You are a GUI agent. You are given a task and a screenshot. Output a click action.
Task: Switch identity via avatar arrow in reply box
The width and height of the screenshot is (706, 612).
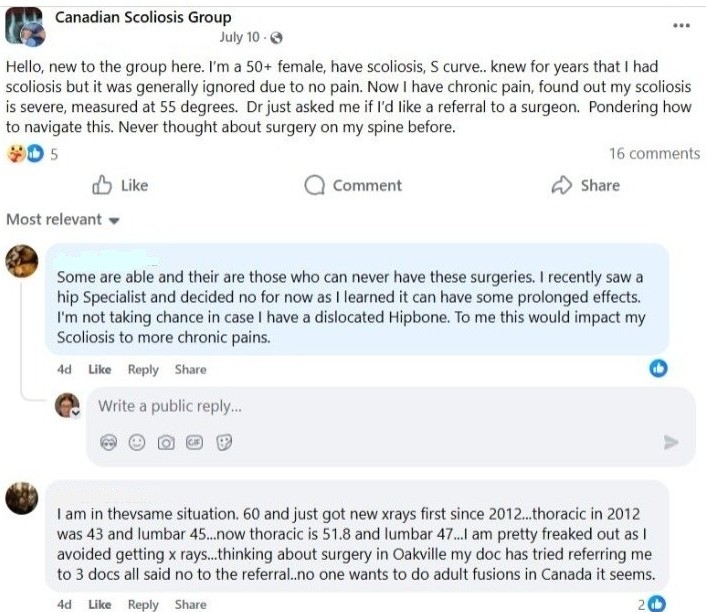point(75,412)
